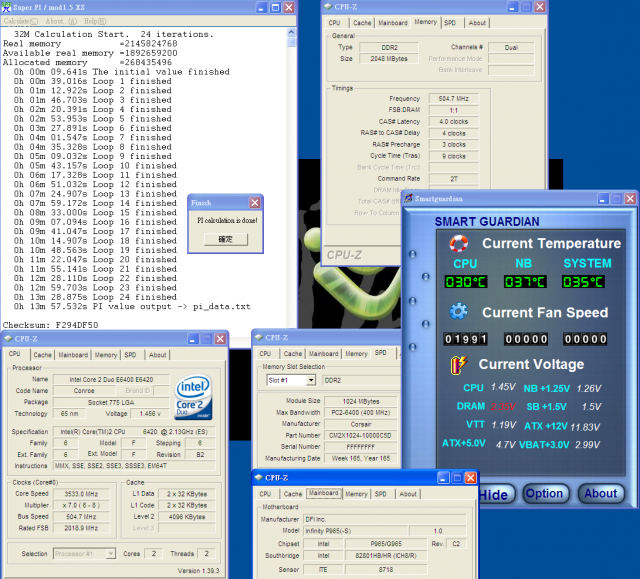Image resolution: width=640 pixels, height=579 pixels.
Task: Minimize the Super PI window
Action: (x=262, y=7)
